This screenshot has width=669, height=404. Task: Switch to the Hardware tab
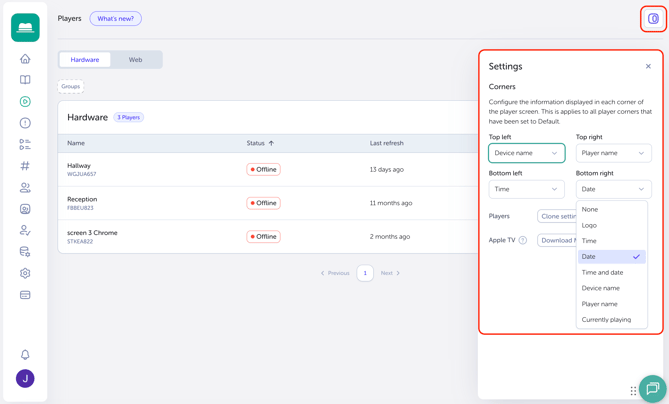click(x=85, y=60)
